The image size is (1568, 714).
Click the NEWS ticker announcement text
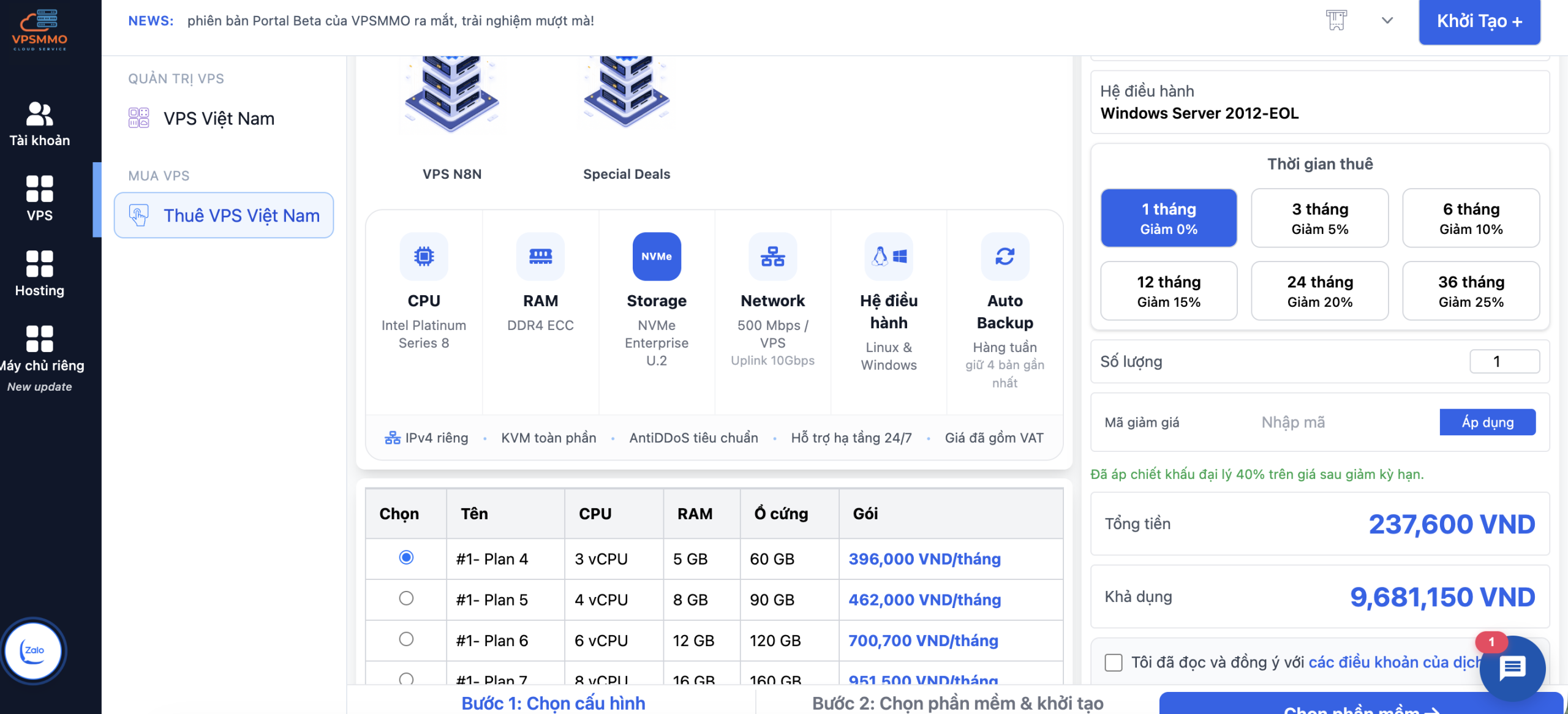pyautogui.click(x=391, y=21)
